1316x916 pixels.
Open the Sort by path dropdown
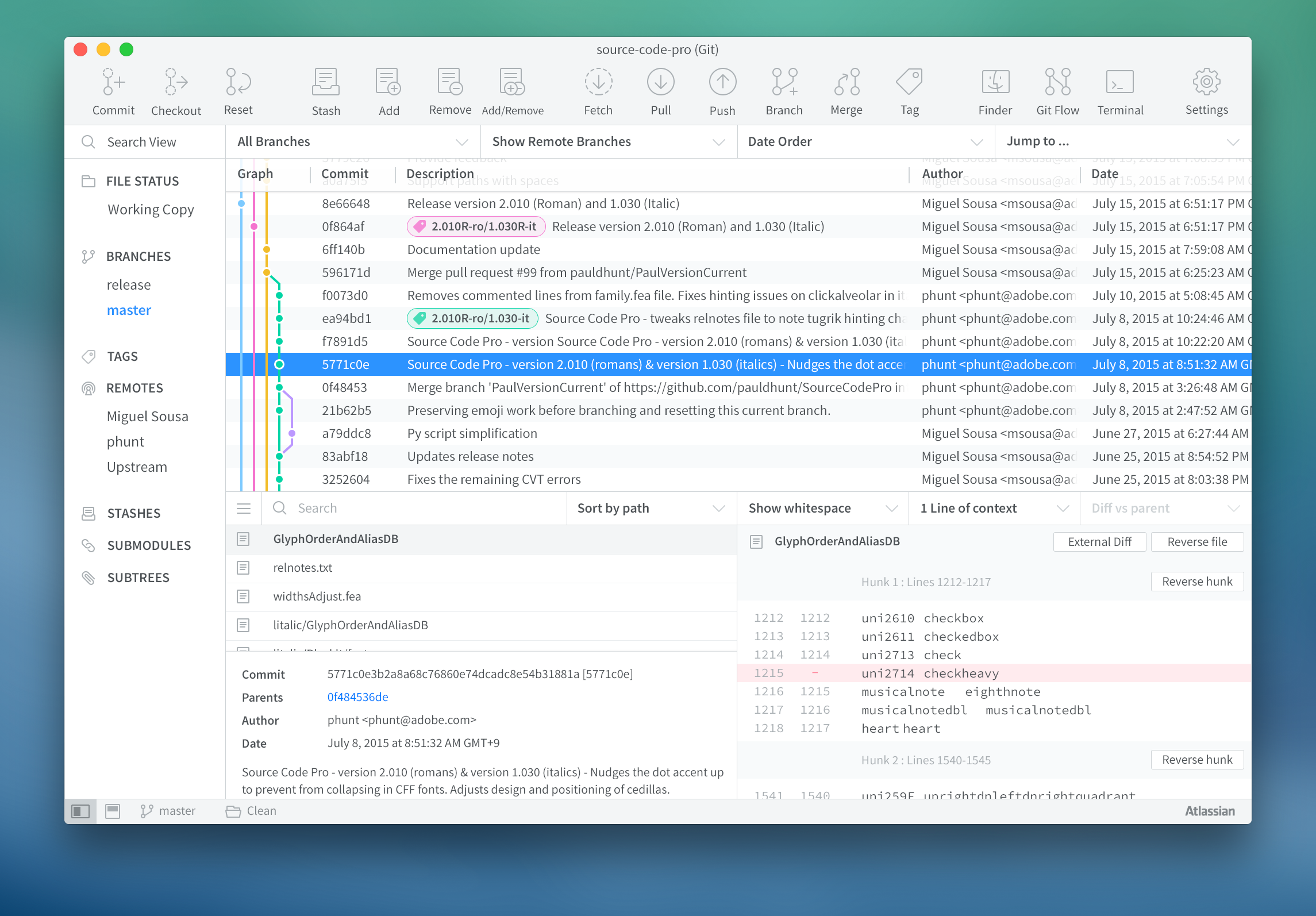(x=651, y=508)
